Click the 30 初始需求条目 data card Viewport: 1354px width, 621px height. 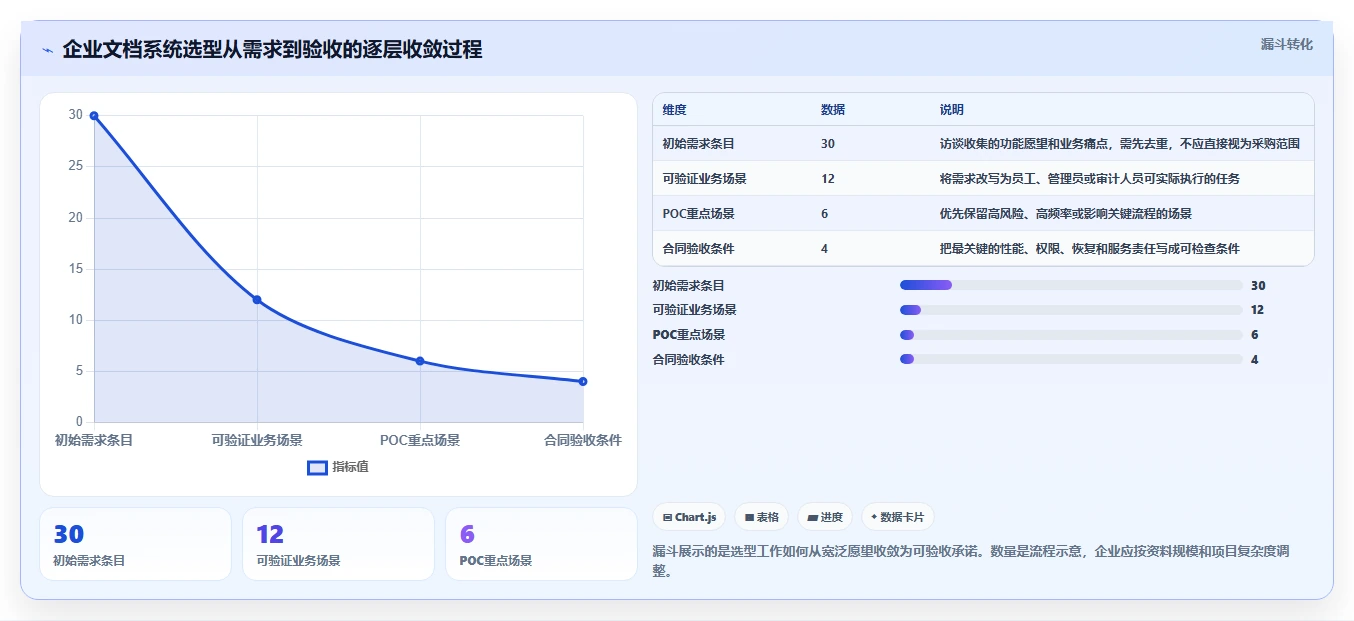point(135,544)
